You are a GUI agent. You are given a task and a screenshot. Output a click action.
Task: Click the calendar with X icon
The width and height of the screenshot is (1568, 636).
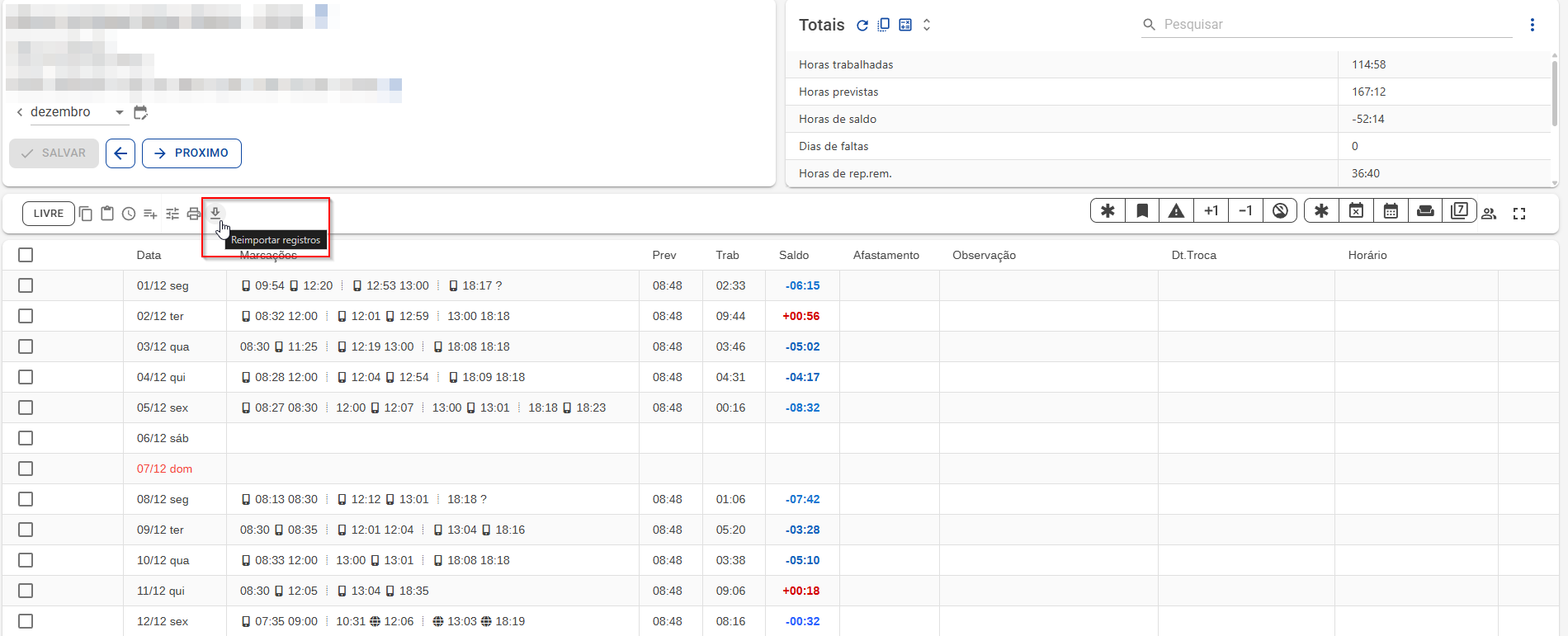pyautogui.click(x=1356, y=211)
